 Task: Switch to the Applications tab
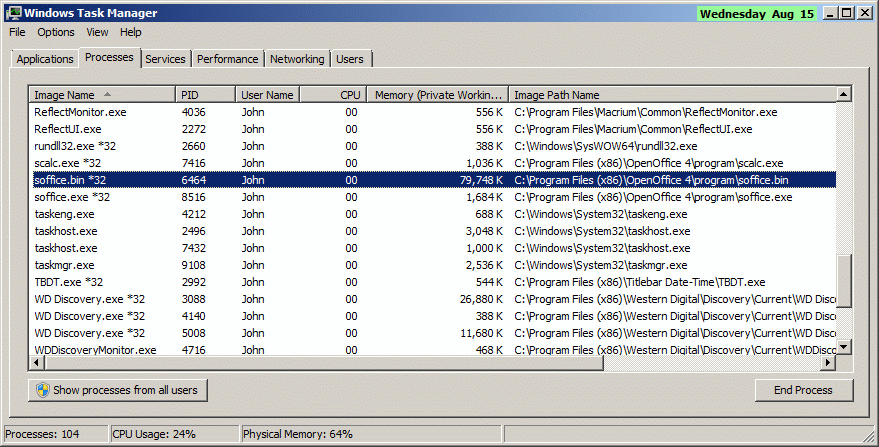(45, 59)
